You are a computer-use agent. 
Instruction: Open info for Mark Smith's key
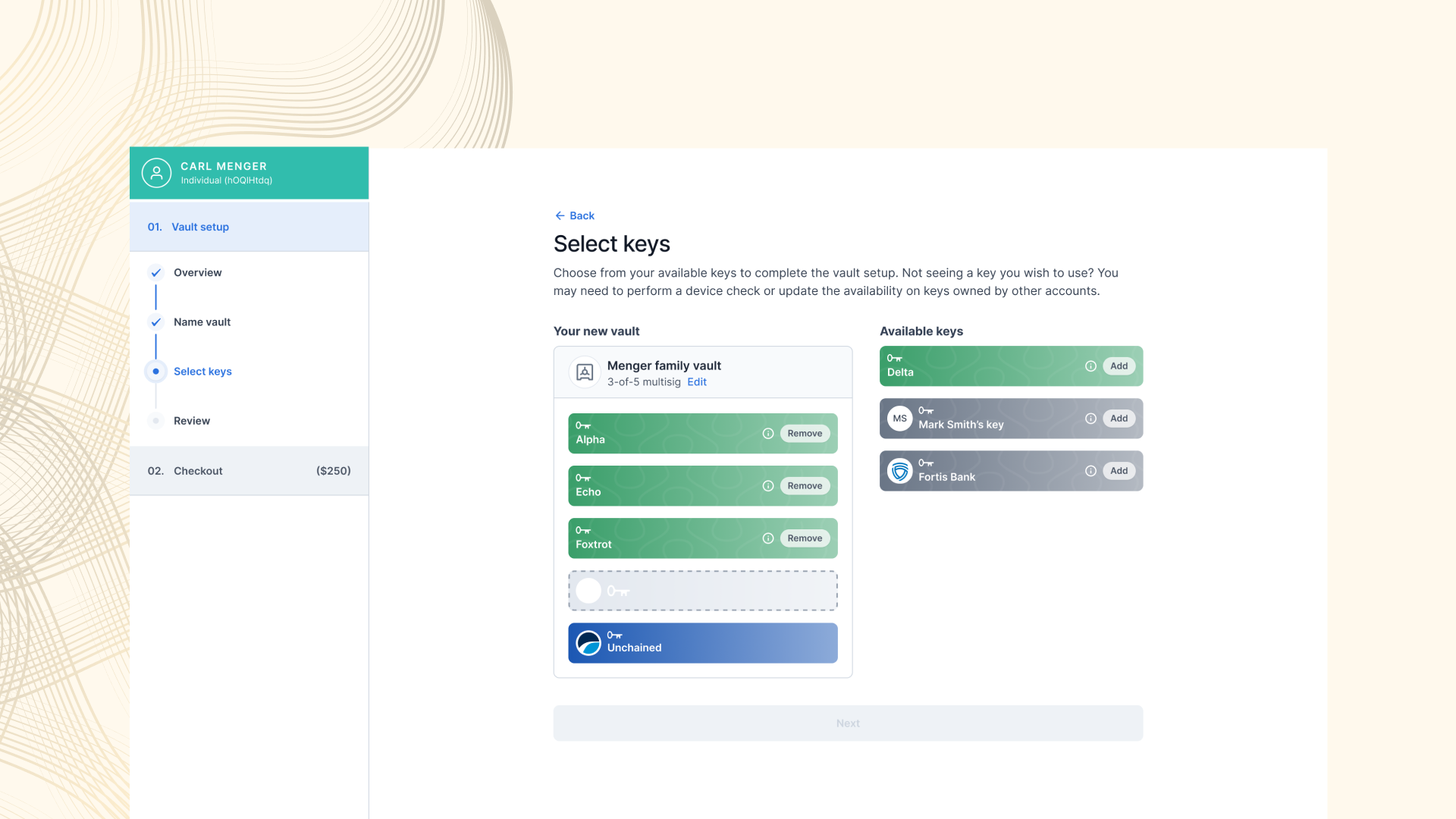tap(1090, 419)
